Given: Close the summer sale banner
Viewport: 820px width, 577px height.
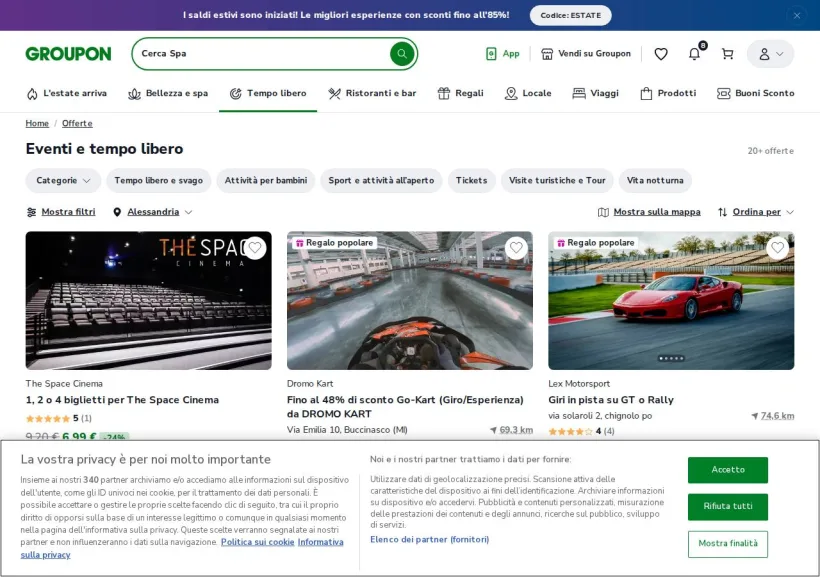Looking at the screenshot, I should pyautogui.click(x=796, y=15).
